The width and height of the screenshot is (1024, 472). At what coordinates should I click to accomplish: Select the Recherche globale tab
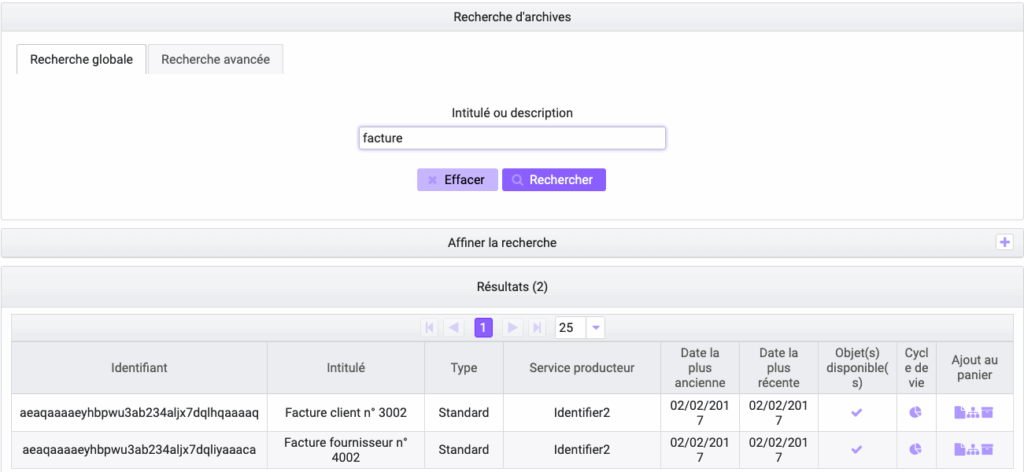point(81,59)
